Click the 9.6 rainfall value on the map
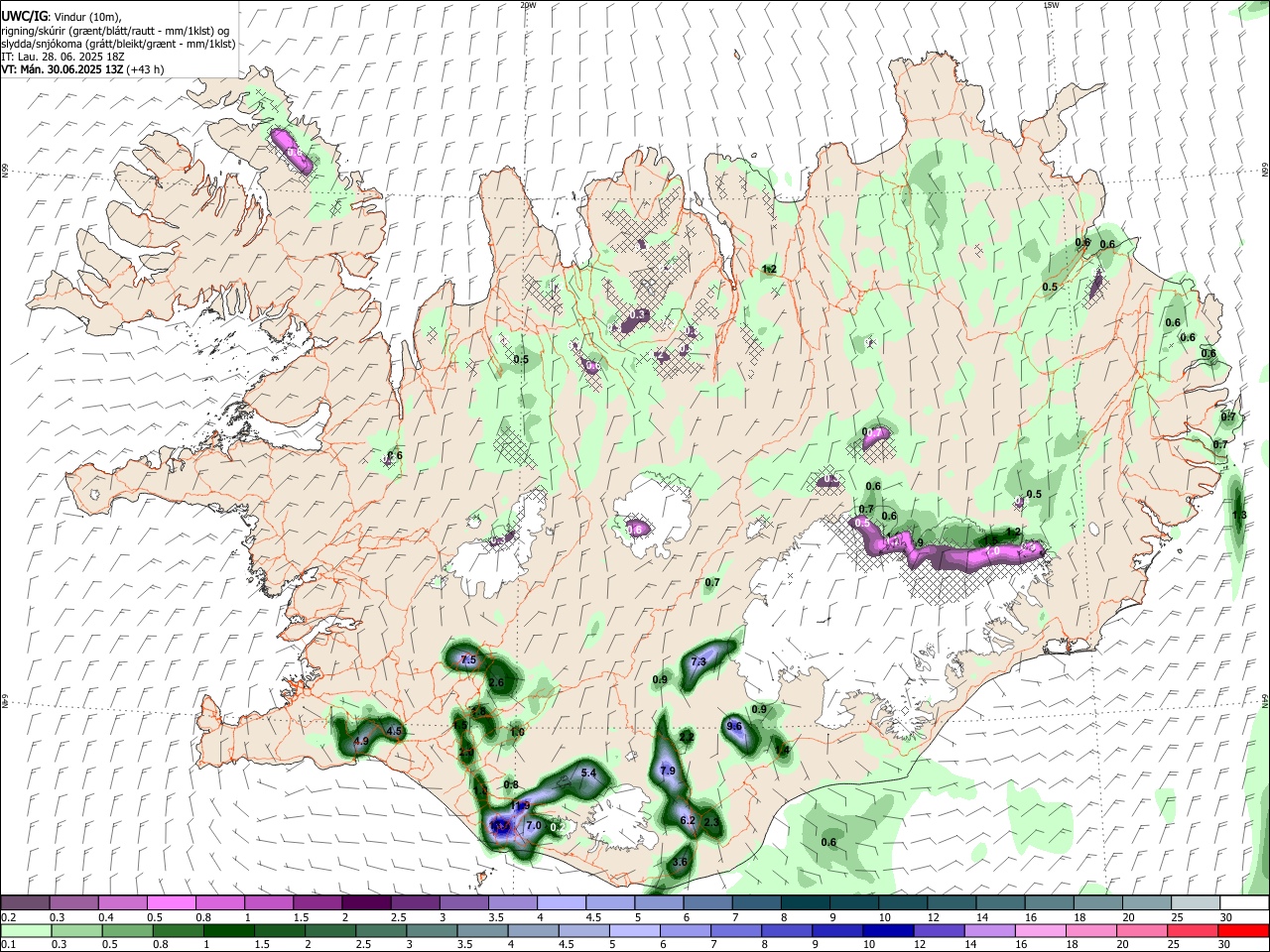This screenshot has height=952, width=1270. click(x=734, y=726)
